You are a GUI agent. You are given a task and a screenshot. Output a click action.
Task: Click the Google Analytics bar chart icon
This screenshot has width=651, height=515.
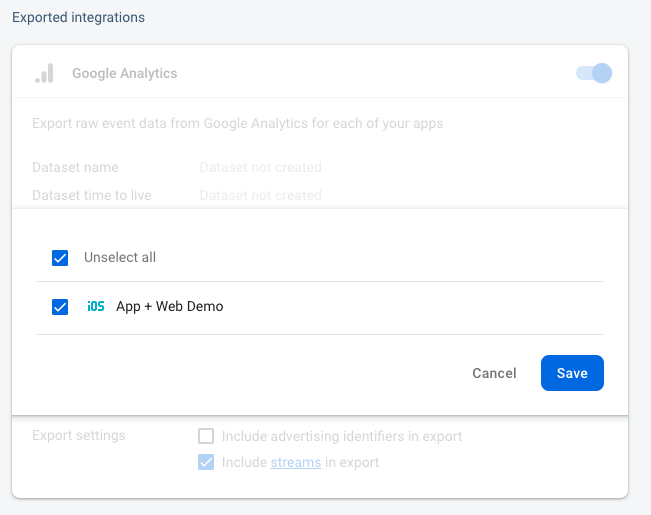pyautogui.click(x=44, y=73)
